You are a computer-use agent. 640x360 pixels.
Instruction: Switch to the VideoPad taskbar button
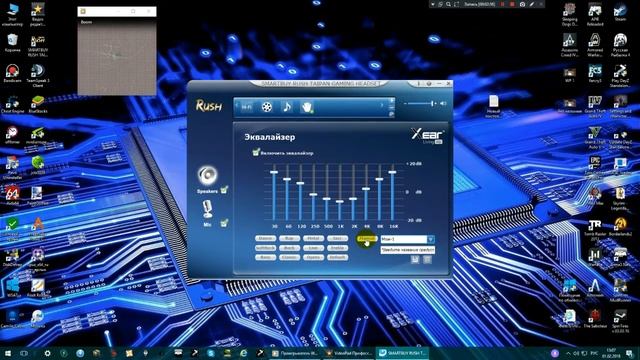349,353
